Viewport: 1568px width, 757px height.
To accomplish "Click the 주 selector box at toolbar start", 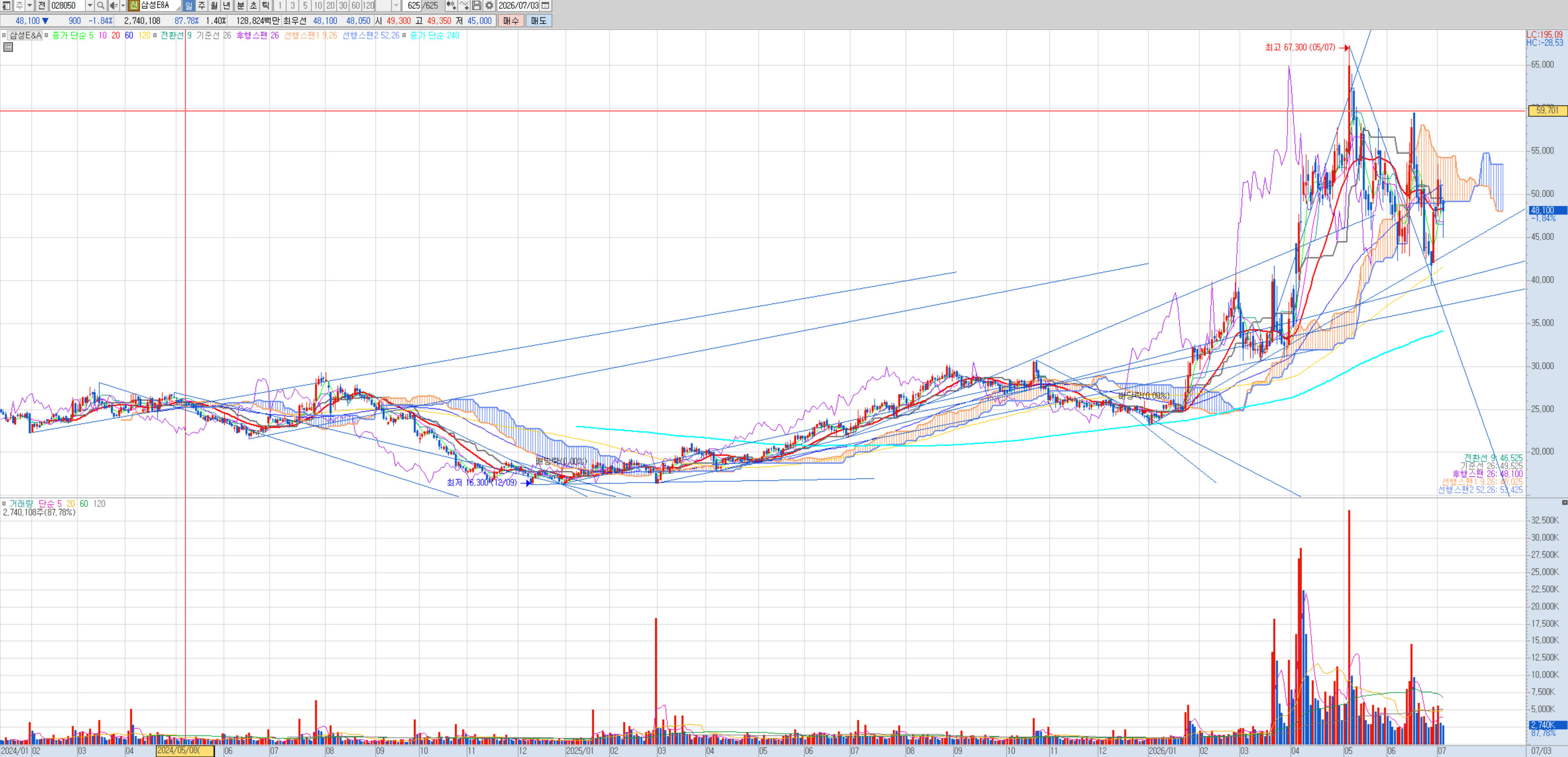I will pos(19,5).
